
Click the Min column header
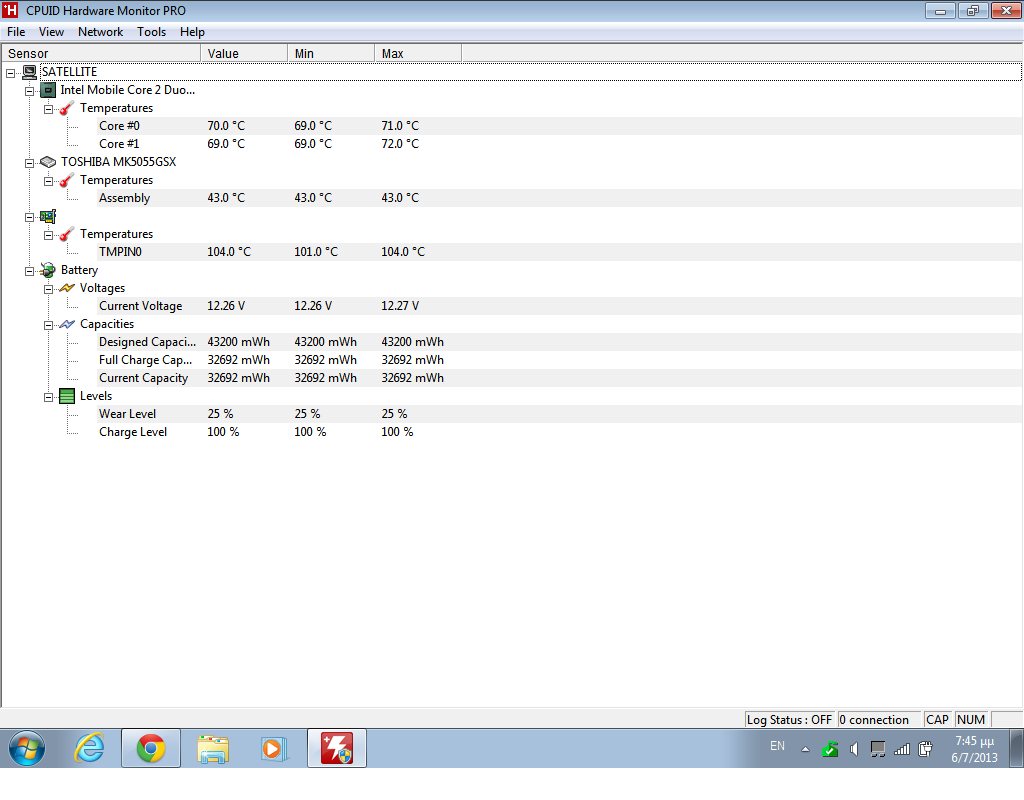[331, 54]
